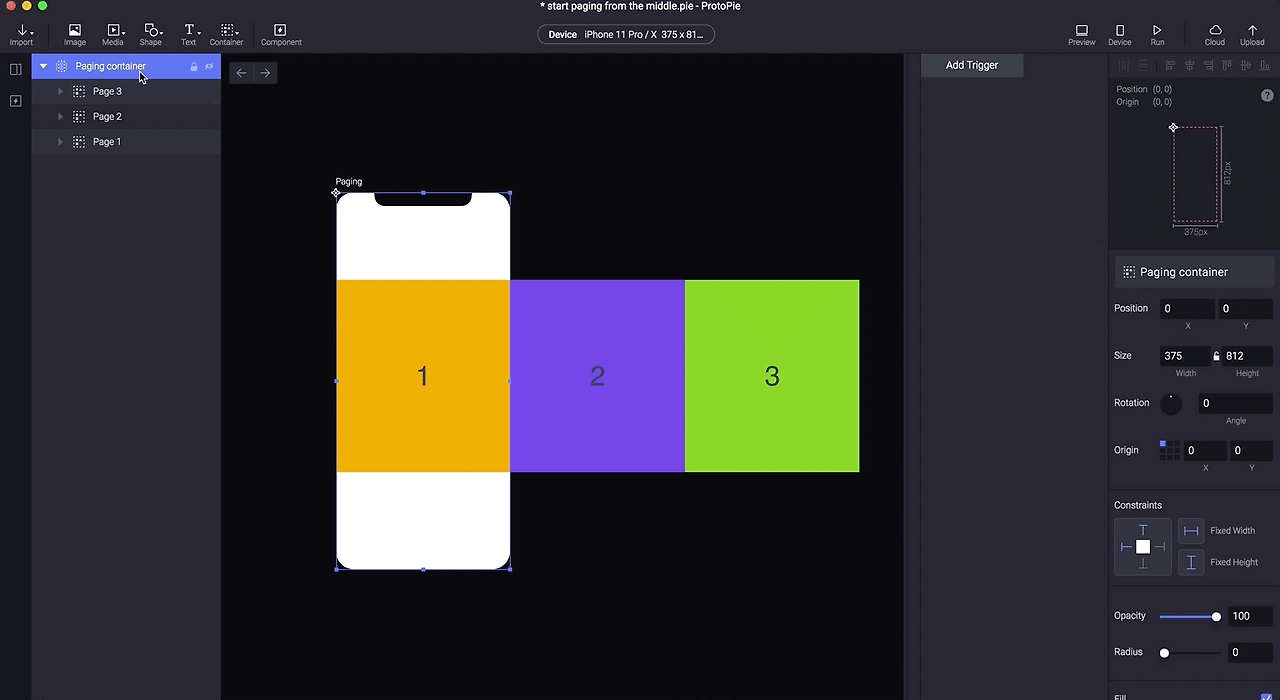The image size is (1280, 700).
Task: Click the Position Y input field
Action: (1245, 308)
